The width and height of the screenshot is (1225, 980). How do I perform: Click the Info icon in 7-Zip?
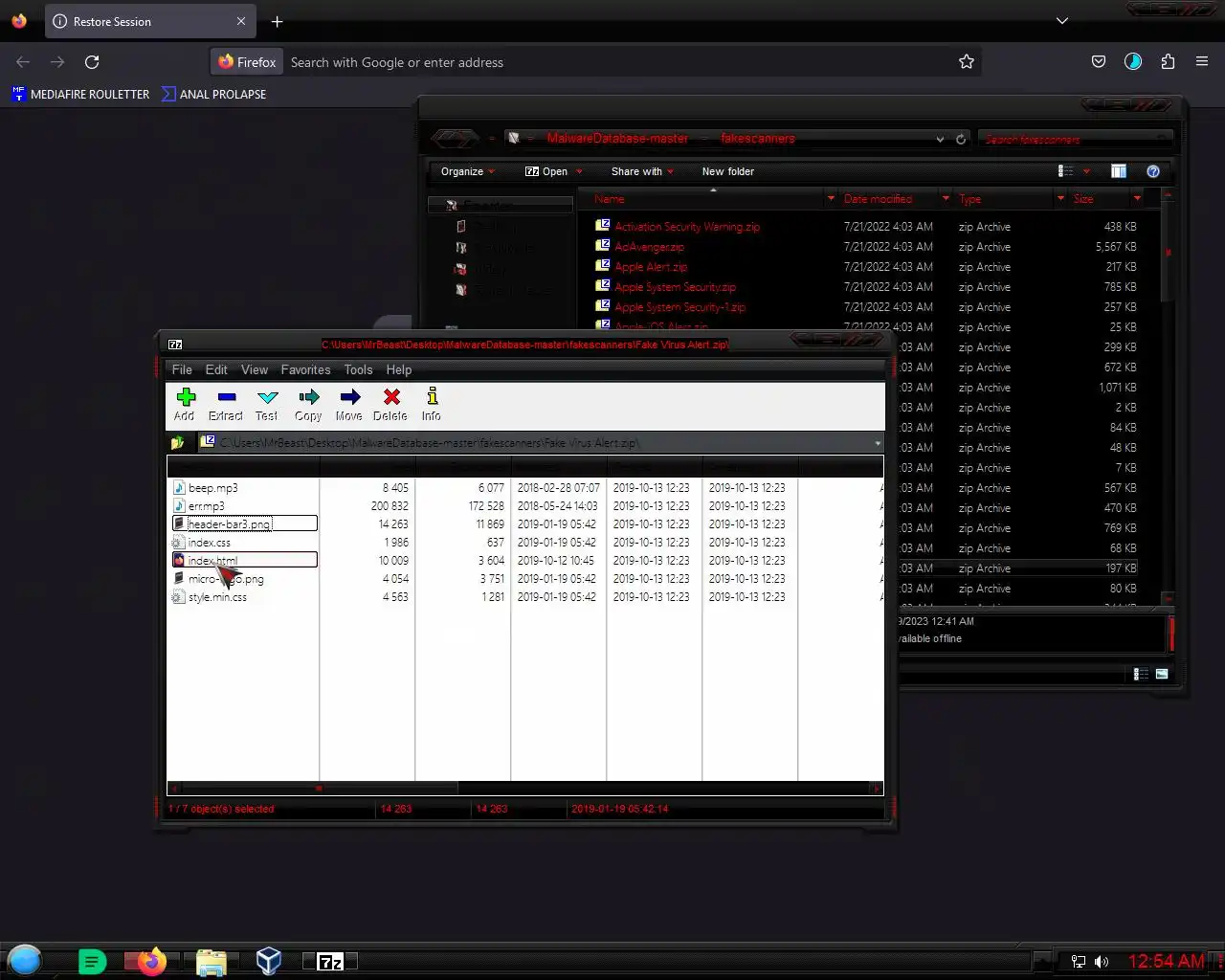432,404
